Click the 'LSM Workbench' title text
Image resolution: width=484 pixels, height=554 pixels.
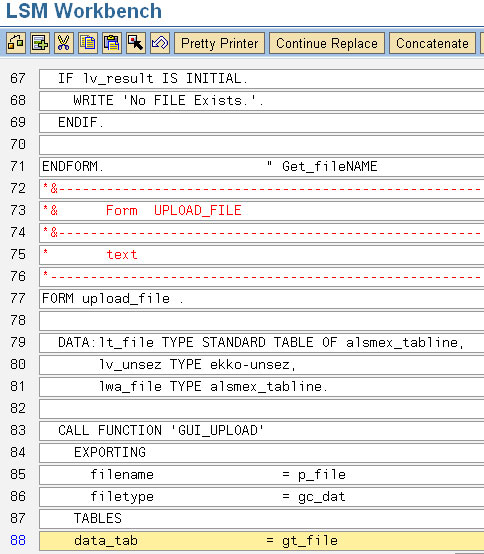(84, 11)
